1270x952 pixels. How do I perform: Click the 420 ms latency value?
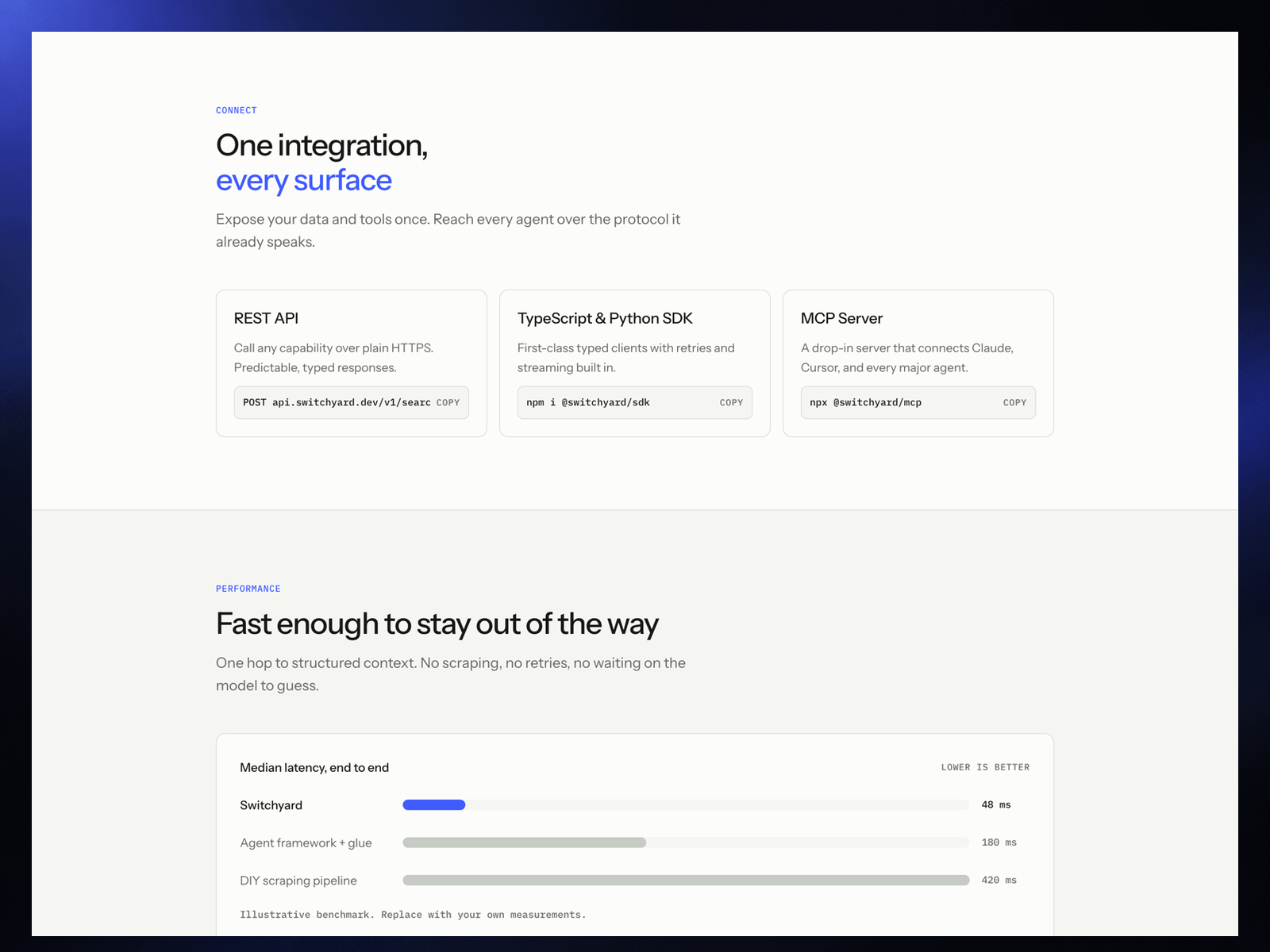pos(999,881)
